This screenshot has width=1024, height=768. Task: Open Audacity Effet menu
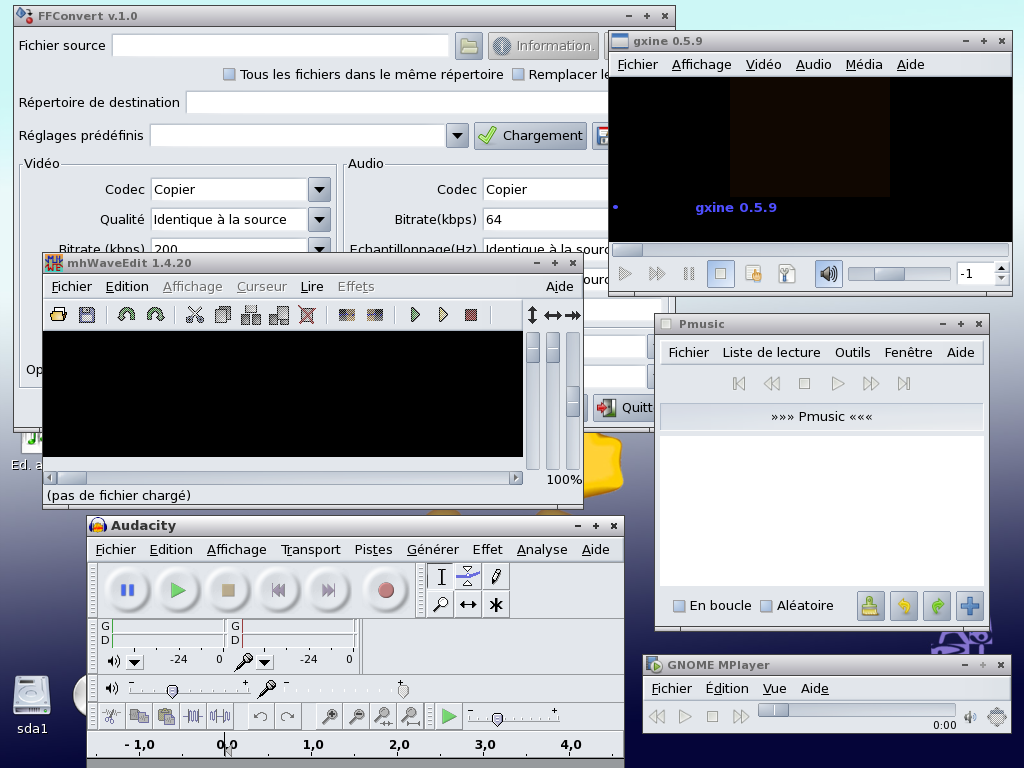pos(487,550)
